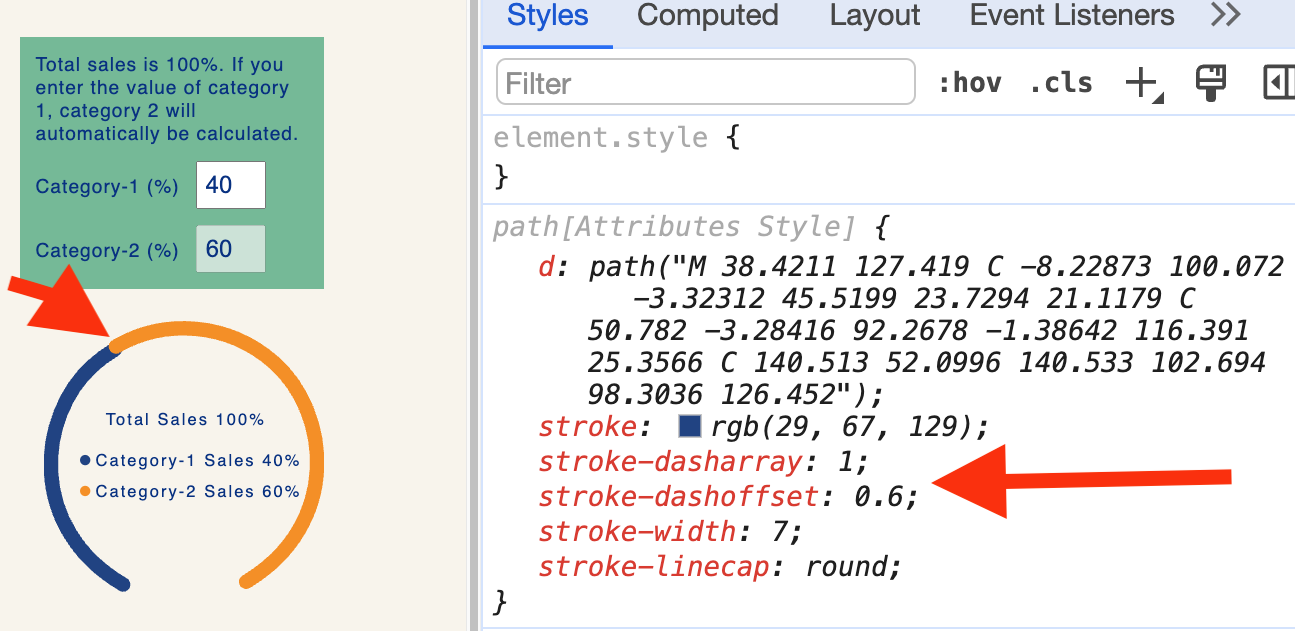Select the total sales instruction text
Viewport: 1295px width, 631px height.
click(x=167, y=99)
